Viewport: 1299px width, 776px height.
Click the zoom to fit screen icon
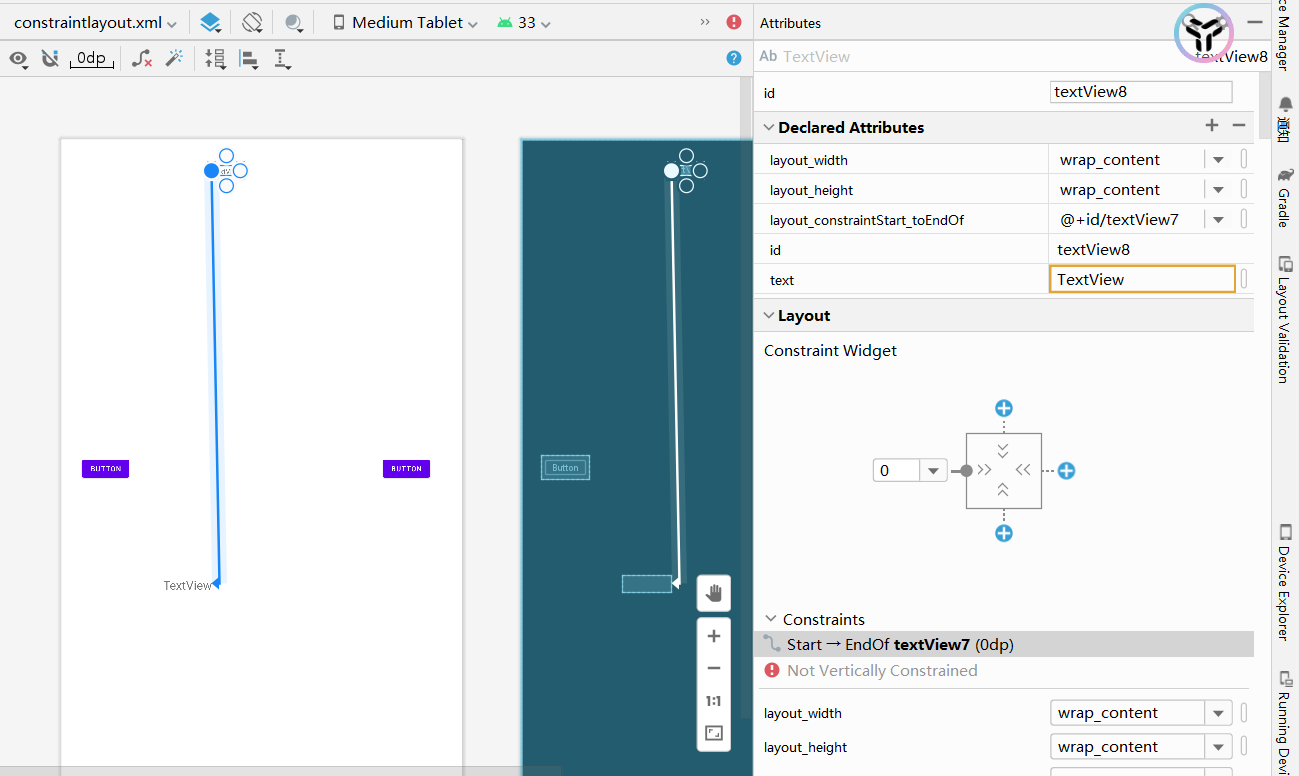714,733
